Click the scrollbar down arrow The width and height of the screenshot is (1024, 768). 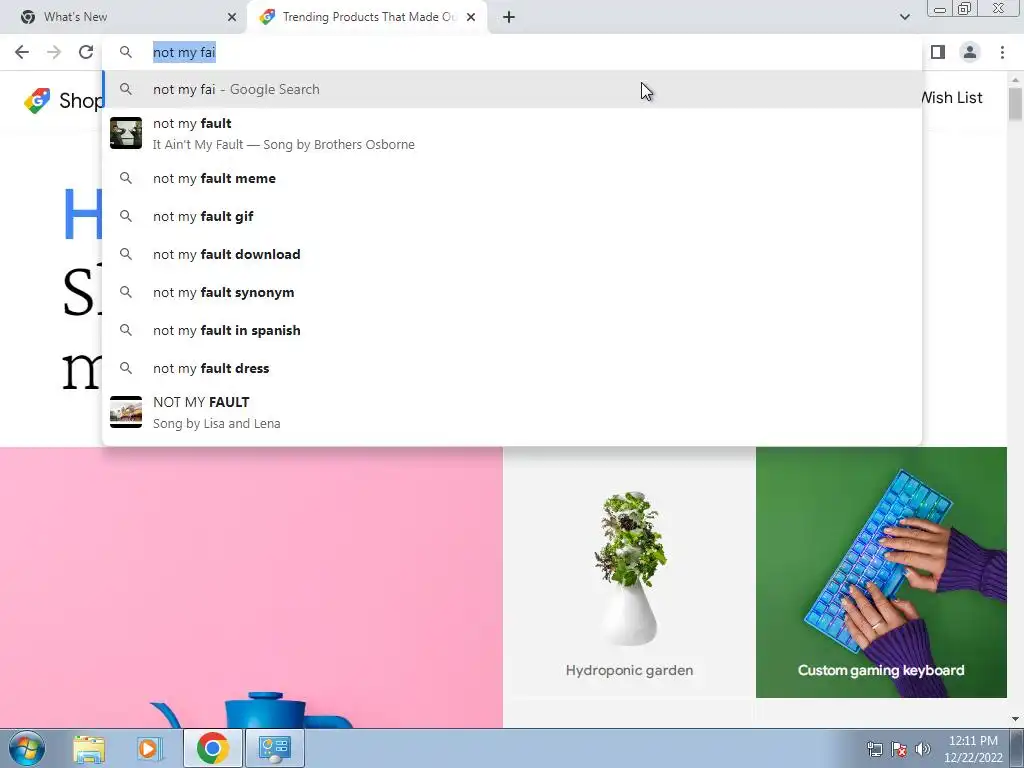pyautogui.click(x=1015, y=719)
